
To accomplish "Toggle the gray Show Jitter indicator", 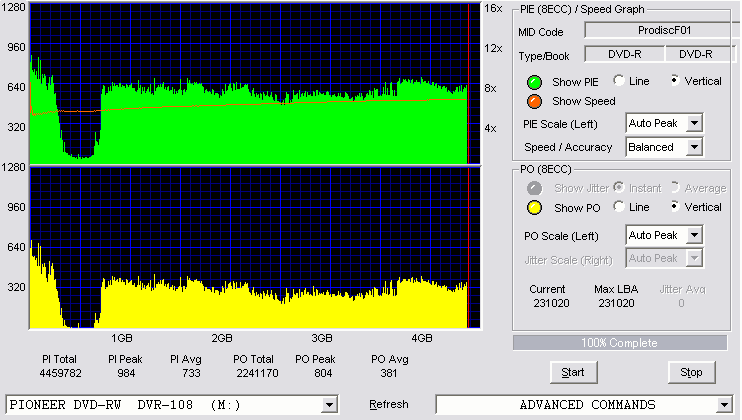I will click(x=534, y=188).
